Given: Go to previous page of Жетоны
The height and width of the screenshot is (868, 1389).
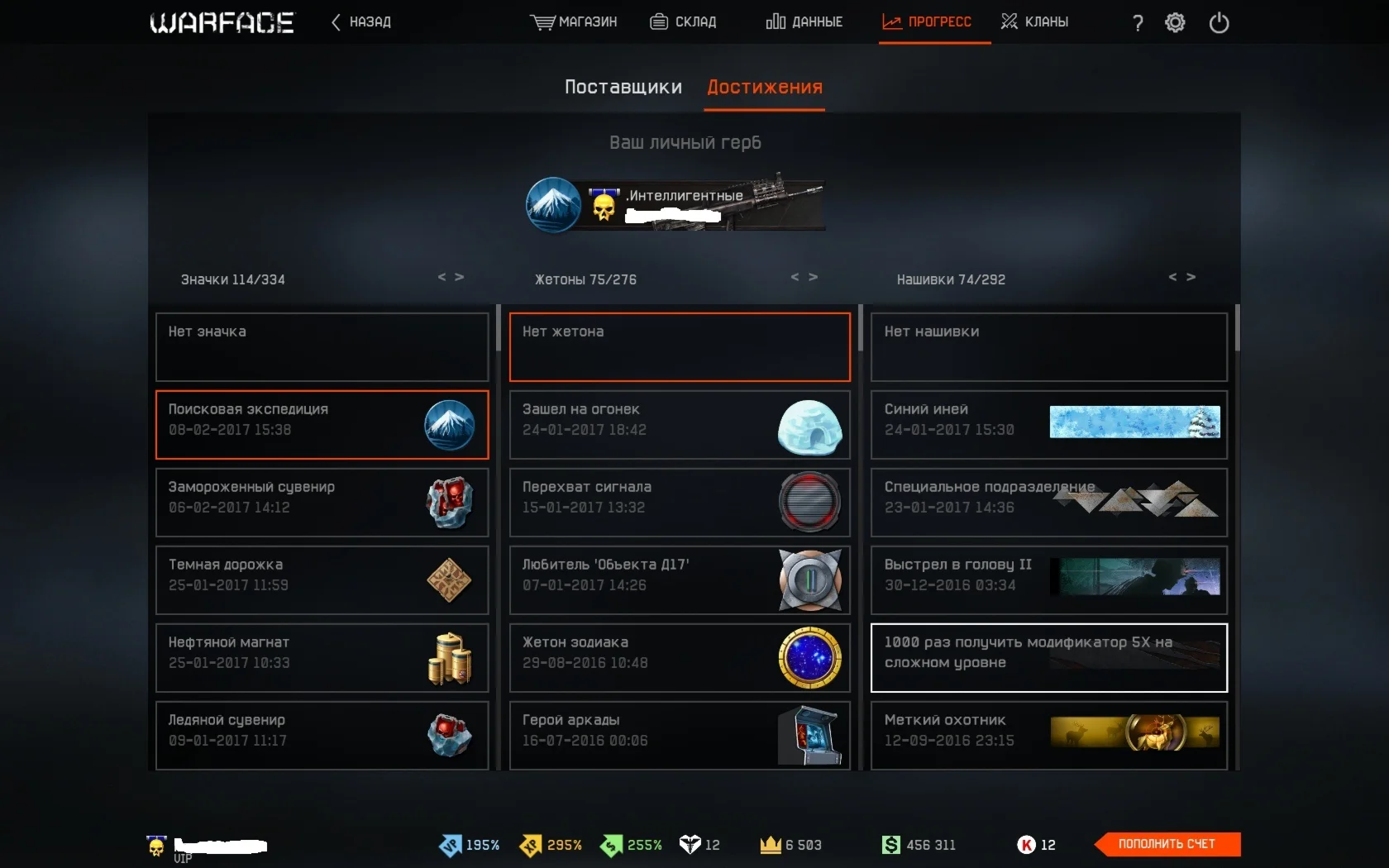Looking at the screenshot, I should point(795,277).
